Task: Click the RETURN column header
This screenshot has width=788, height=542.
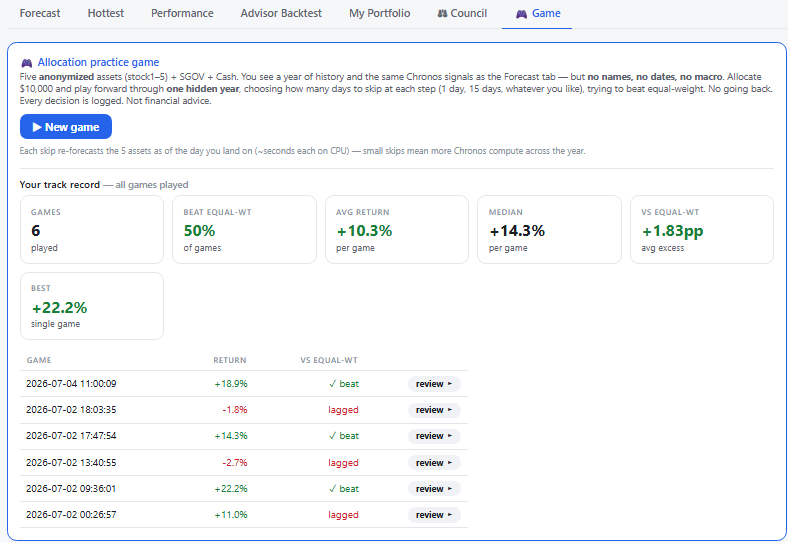Action: pos(230,360)
